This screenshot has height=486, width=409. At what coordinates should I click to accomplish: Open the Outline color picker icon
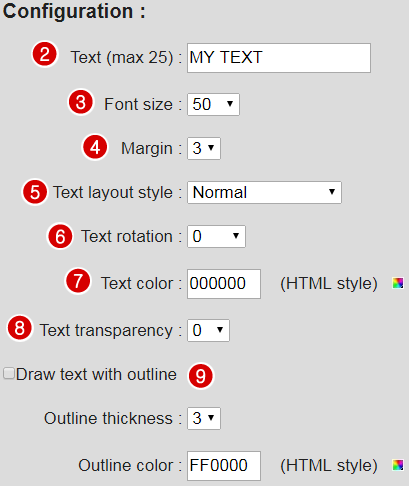pyautogui.click(x=398, y=465)
